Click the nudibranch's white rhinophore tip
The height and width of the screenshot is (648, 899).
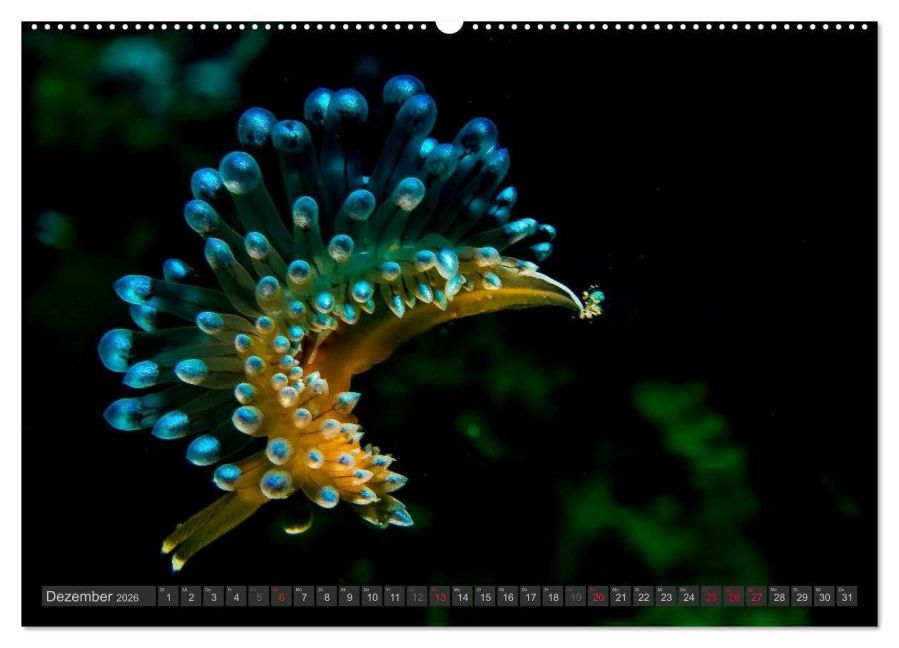pos(592,302)
